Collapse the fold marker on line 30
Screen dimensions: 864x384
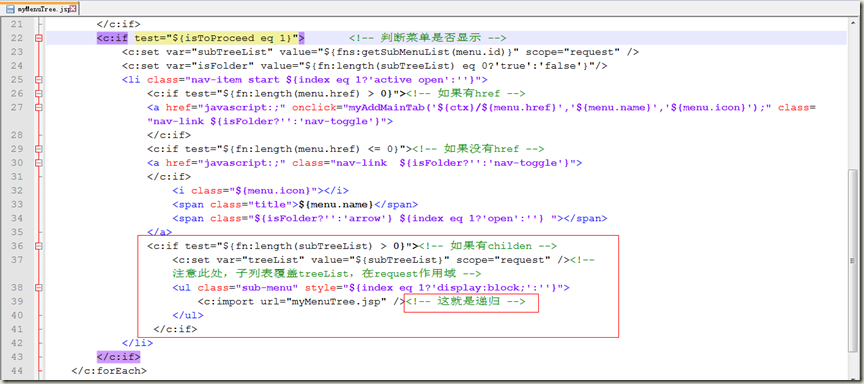tap(38, 163)
